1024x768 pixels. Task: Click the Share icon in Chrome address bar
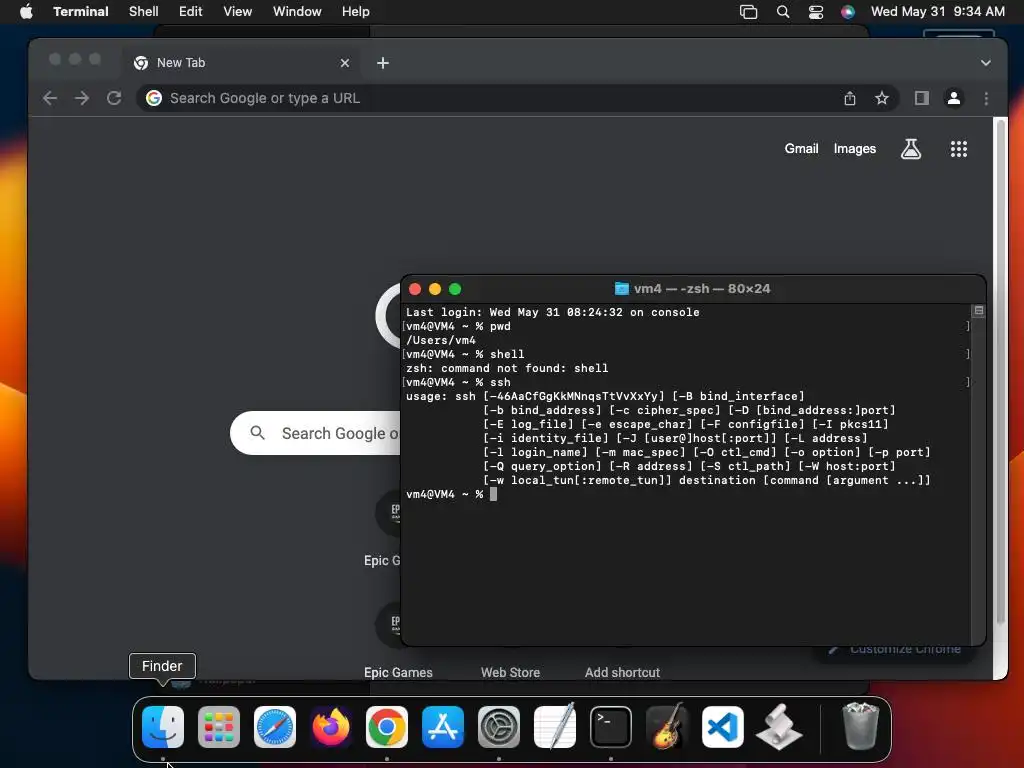click(x=850, y=98)
